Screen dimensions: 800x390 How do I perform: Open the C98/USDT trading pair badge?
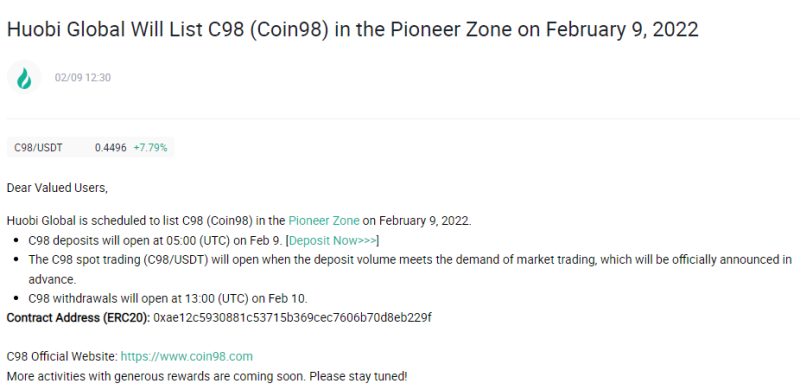(x=90, y=148)
